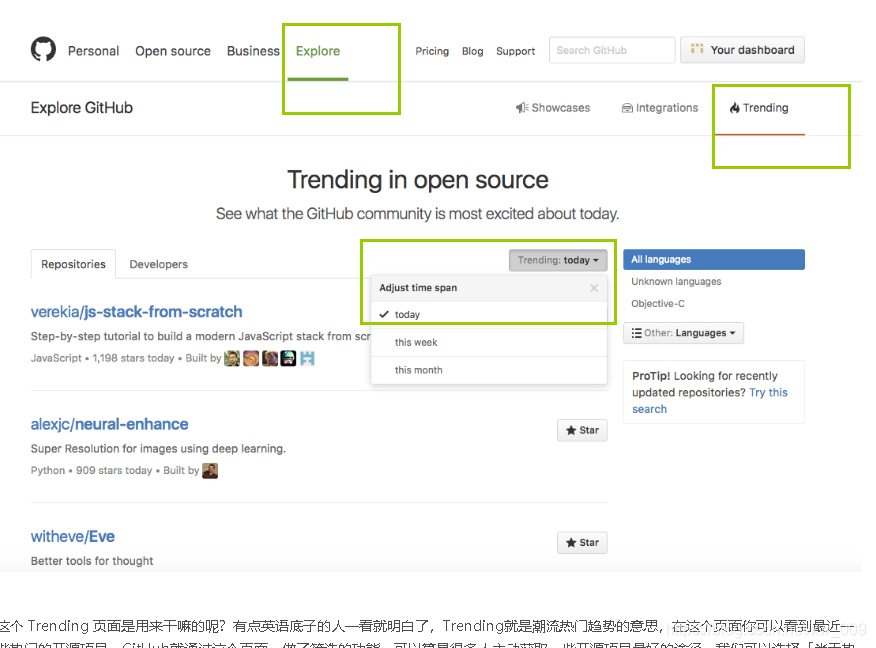Select the Repositories tab
This screenshot has width=876, height=648.
coord(73,264)
